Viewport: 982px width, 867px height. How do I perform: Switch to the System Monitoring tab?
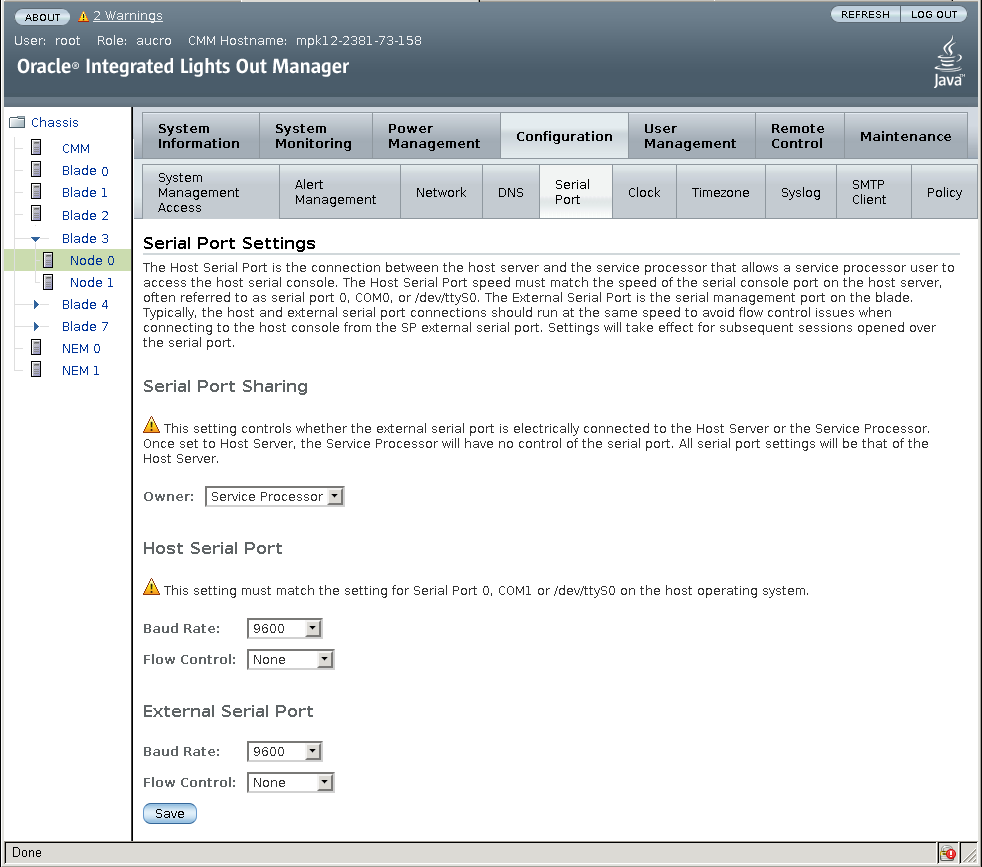(x=316, y=136)
